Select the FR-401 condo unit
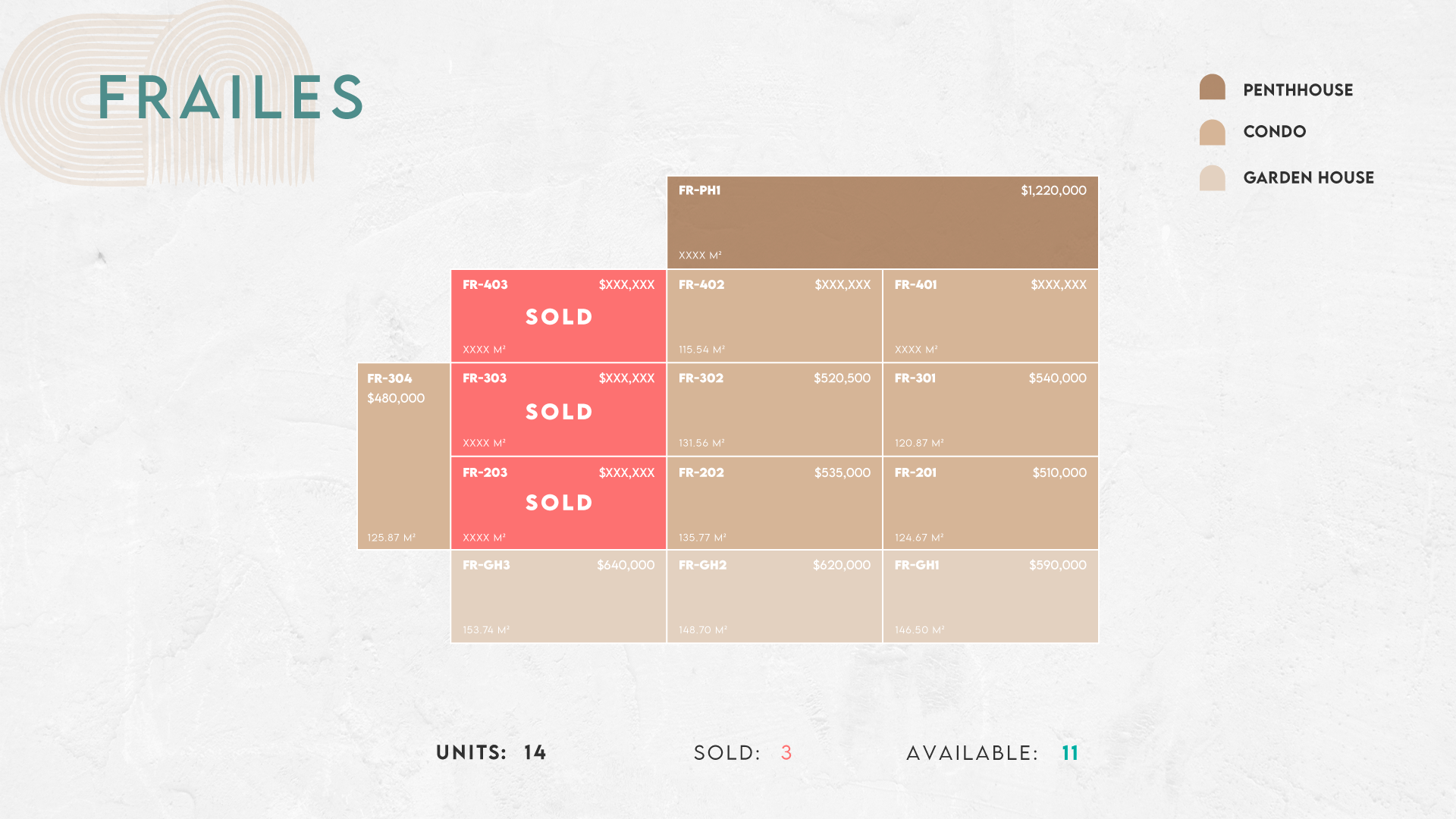Screen dimensions: 1456x819 (990, 316)
